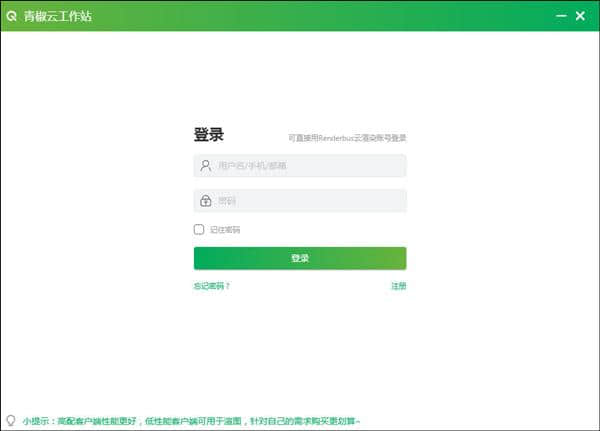Click the 青椒云 logo icon in title bar
The height and width of the screenshot is (431, 600).
click(x=12, y=16)
